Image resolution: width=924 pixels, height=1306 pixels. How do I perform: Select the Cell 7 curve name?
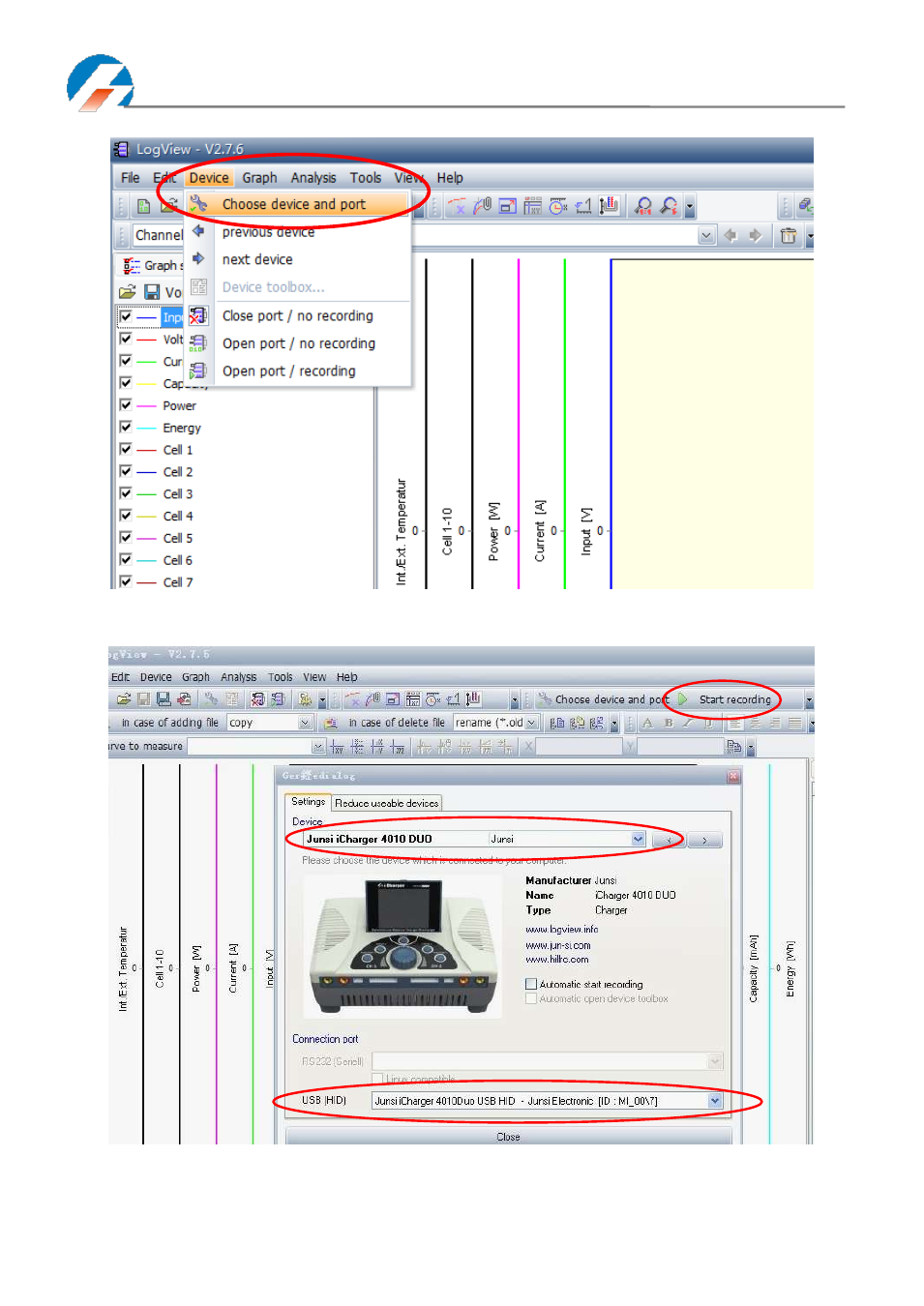click(178, 582)
